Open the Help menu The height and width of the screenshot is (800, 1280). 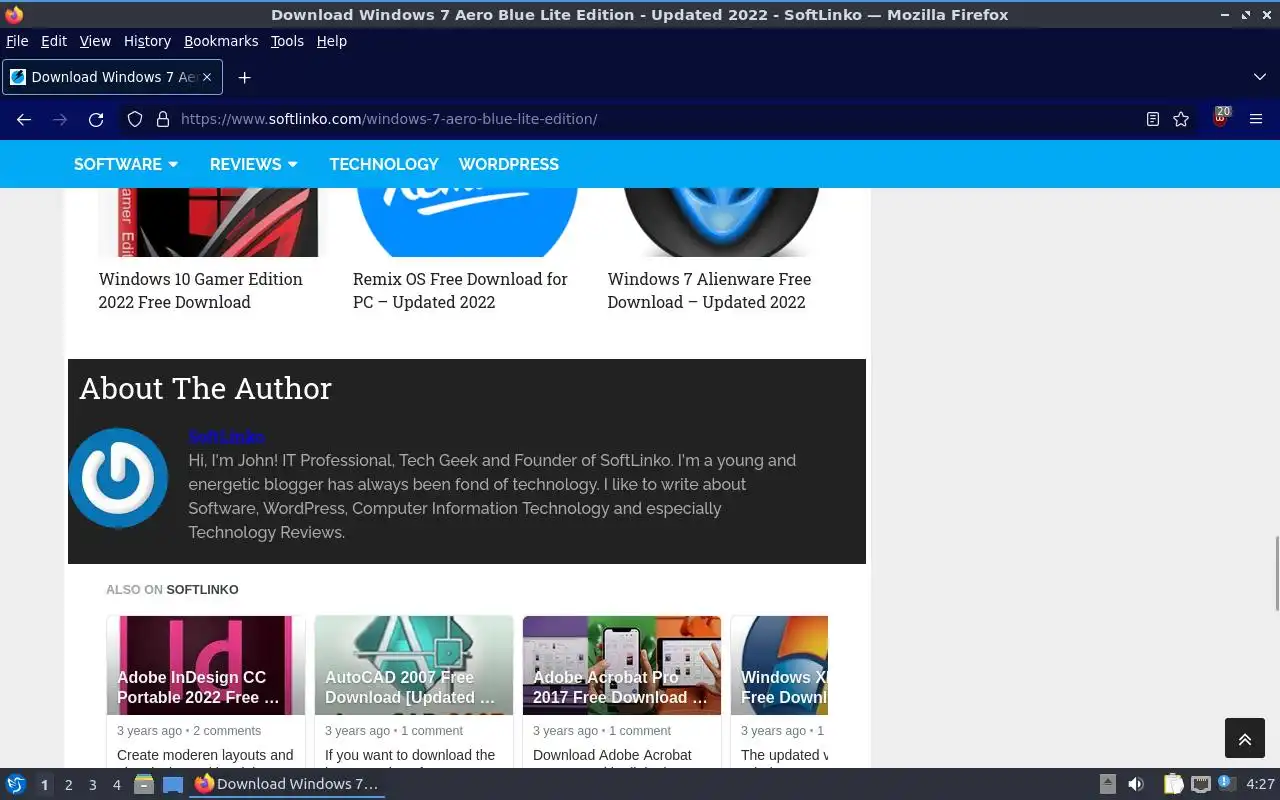pos(331,41)
